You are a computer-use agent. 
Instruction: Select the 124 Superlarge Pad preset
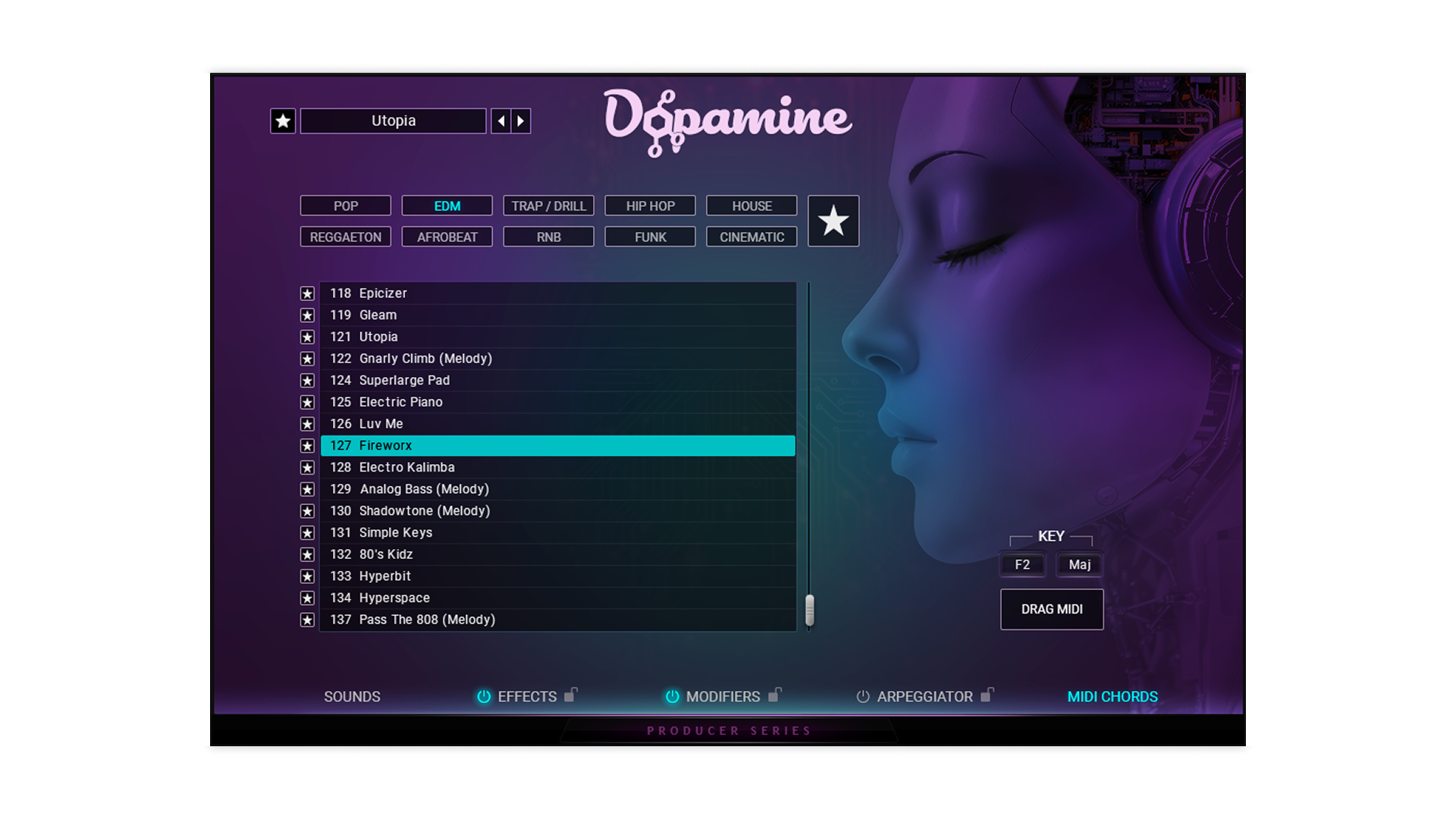coord(558,381)
